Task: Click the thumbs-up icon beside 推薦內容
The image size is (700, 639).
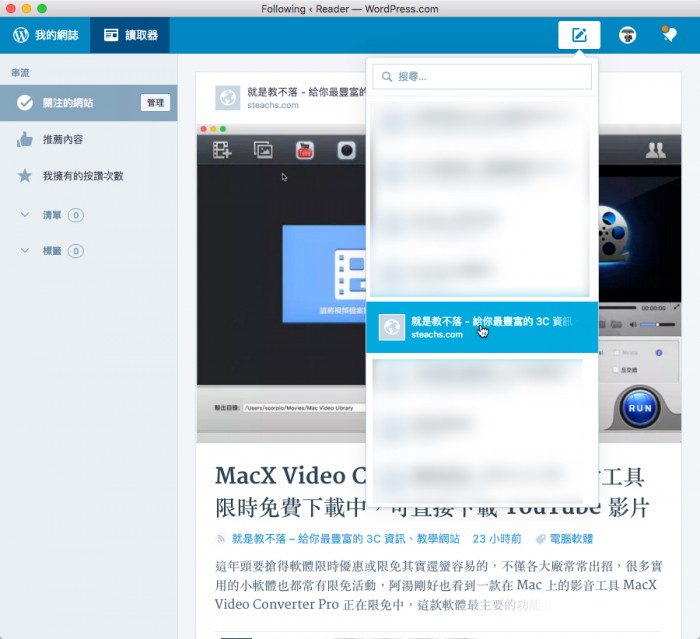Action: 25,140
